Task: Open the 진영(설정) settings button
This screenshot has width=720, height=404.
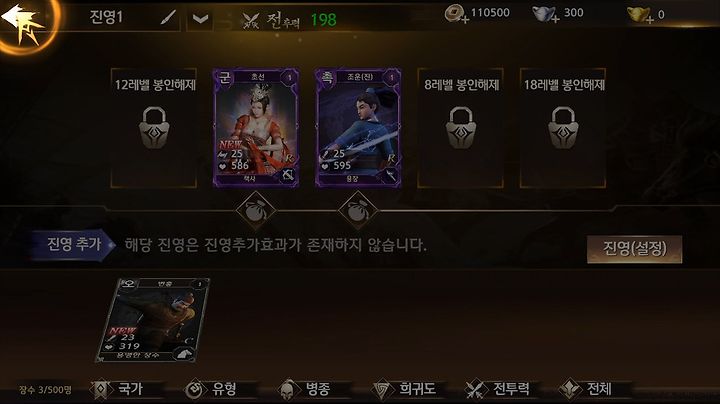Action: [635, 249]
